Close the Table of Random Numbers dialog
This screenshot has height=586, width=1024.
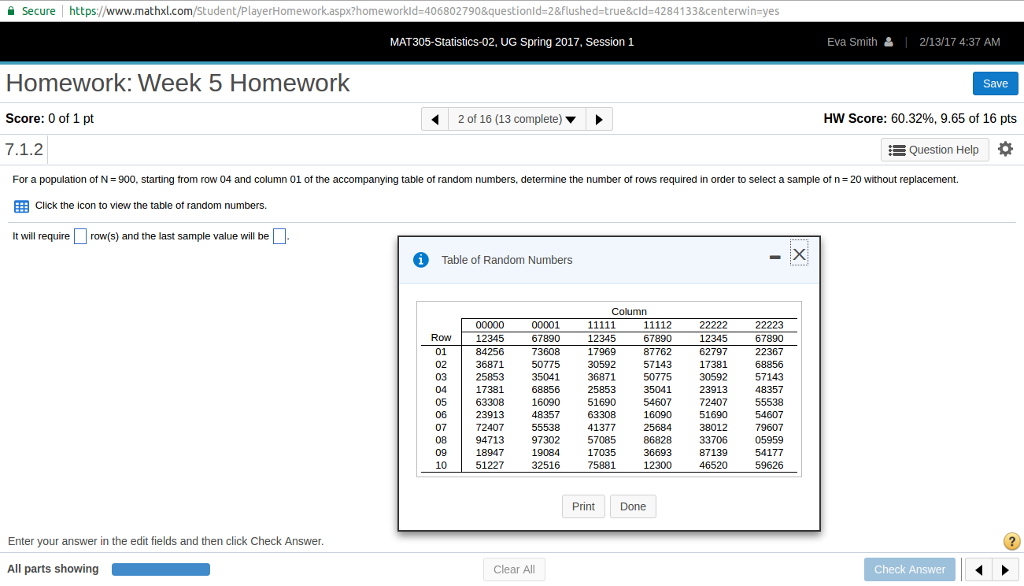point(799,254)
